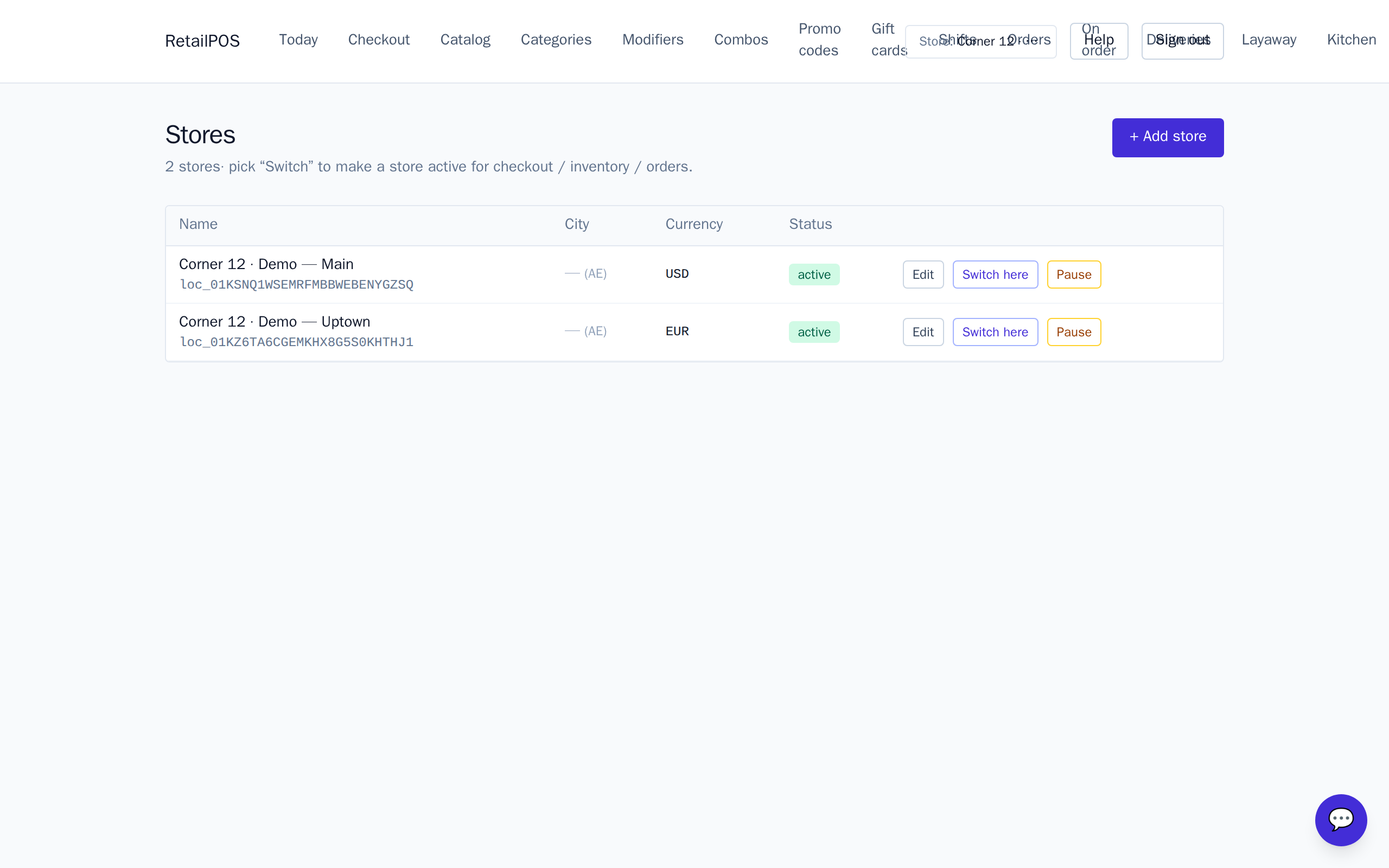Click the Name column header
The height and width of the screenshot is (868, 1389).
[x=198, y=224]
